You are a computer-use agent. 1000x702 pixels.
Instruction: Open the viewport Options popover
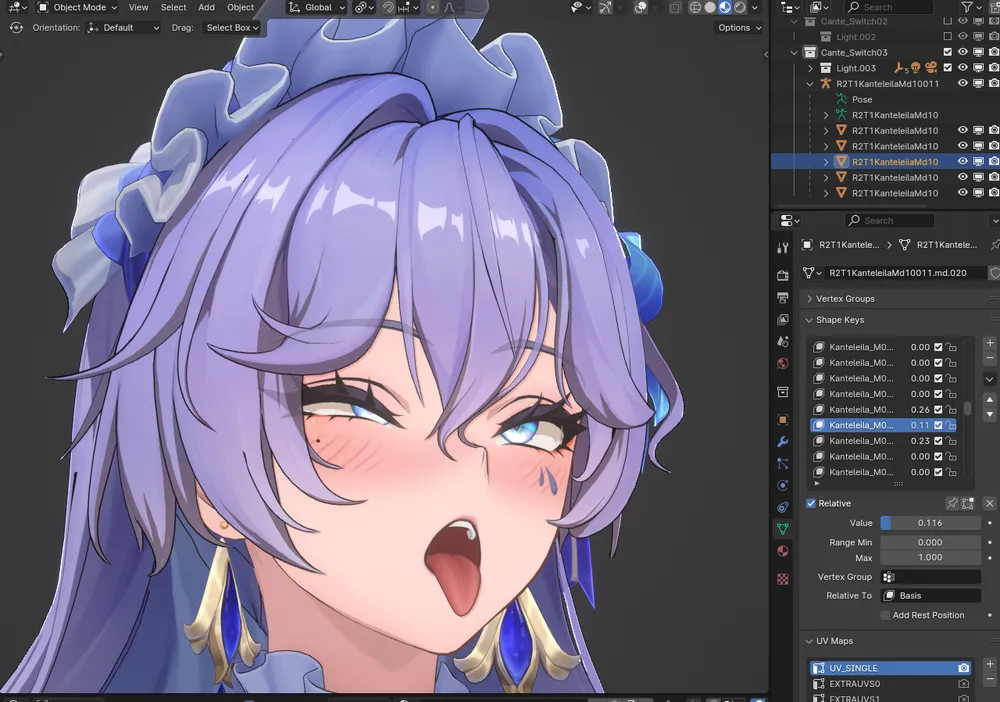[739, 27]
